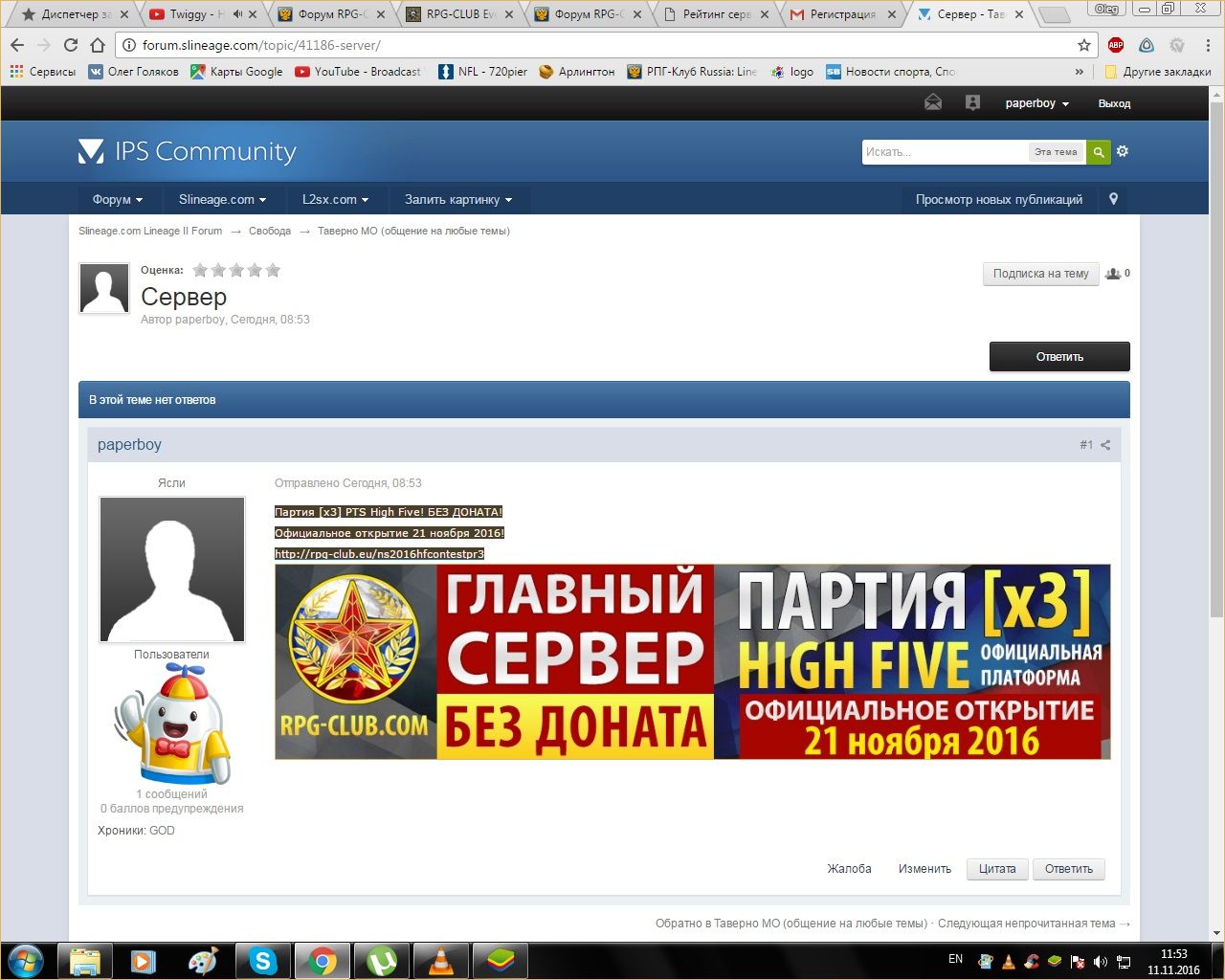Click the IPS Community logo
This screenshot has height=980, width=1225.
coord(188,151)
